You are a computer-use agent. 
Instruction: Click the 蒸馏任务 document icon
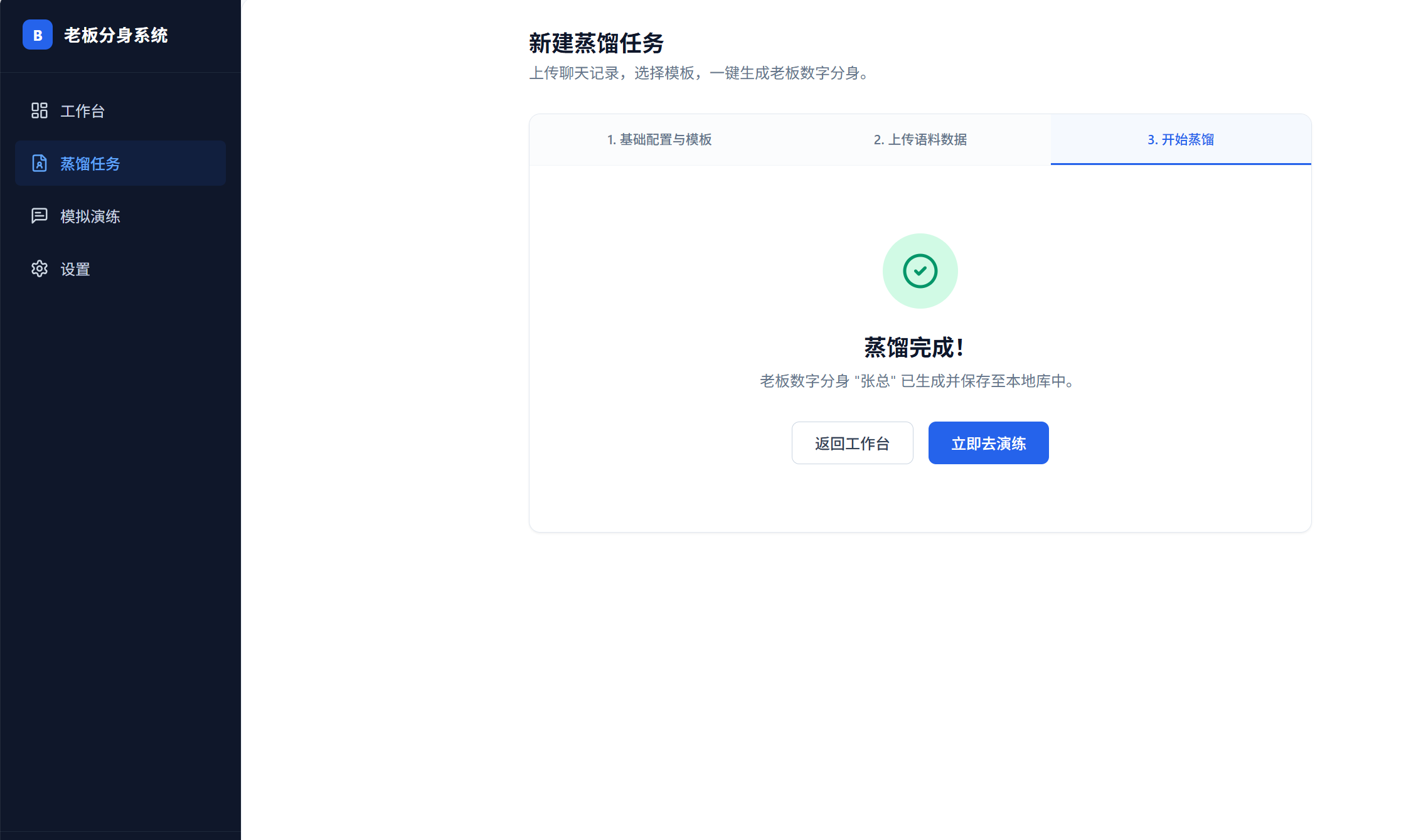point(40,163)
